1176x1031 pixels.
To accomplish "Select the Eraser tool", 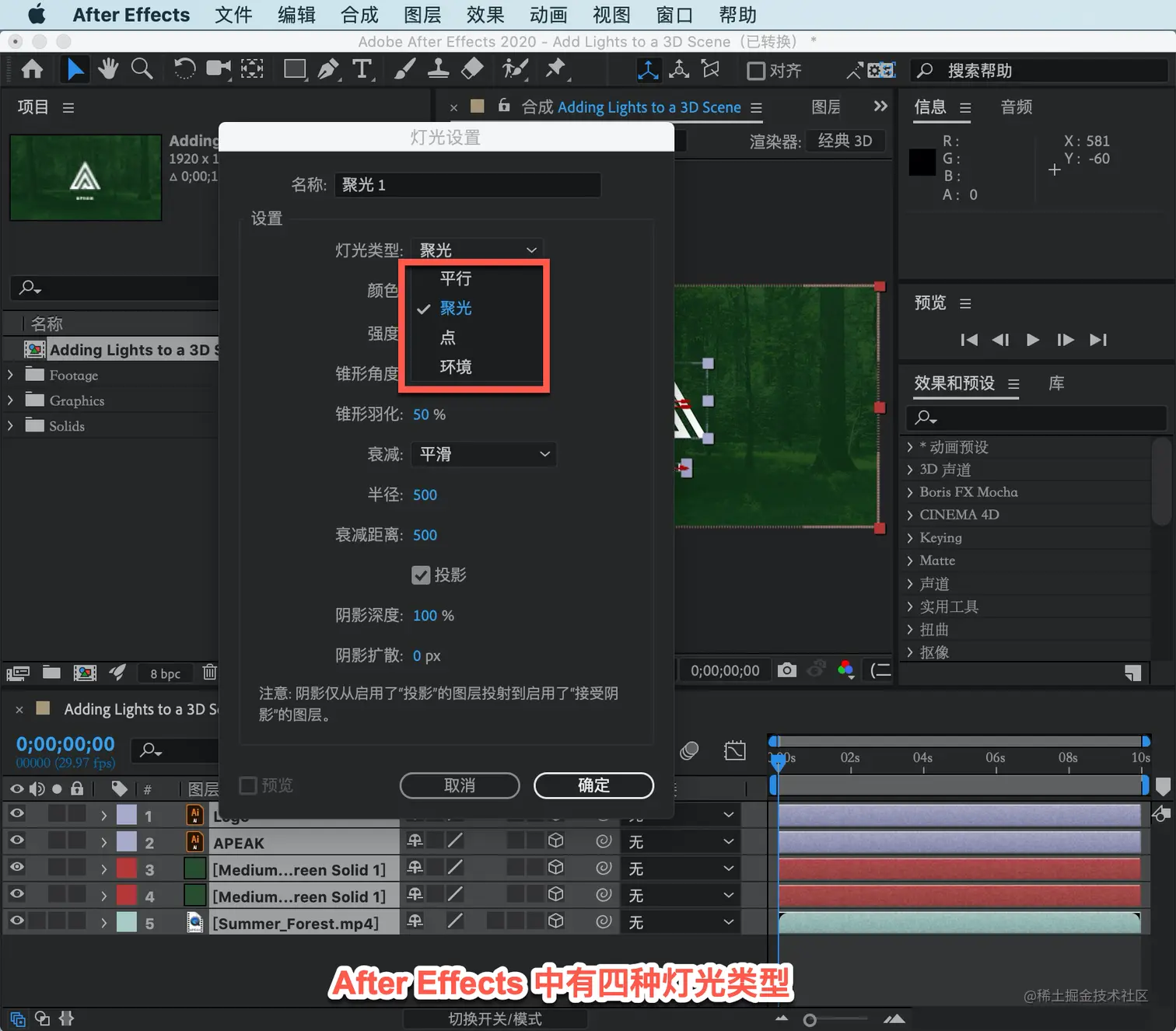I will [473, 70].
